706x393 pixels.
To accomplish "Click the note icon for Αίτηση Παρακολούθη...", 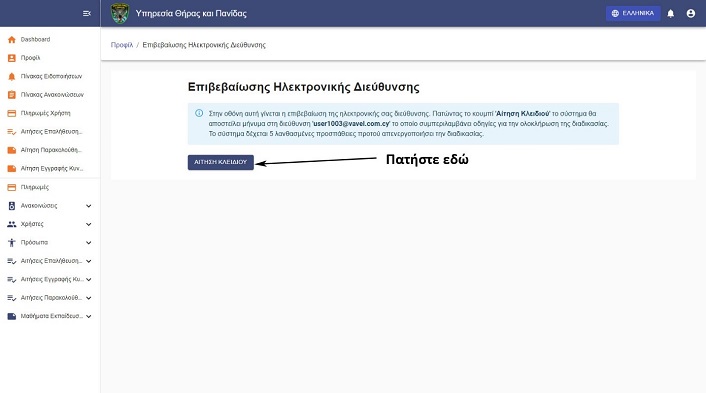I will pyautogui.click(x=12, y=150).
